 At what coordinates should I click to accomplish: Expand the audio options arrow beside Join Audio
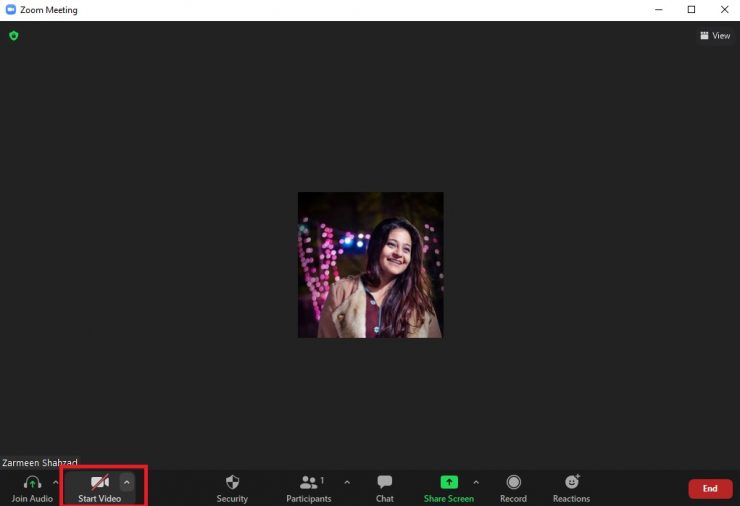point(55,482)
